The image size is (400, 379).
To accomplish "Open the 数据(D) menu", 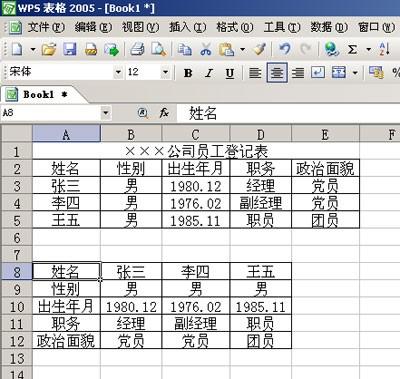I will tap(329, 27).
